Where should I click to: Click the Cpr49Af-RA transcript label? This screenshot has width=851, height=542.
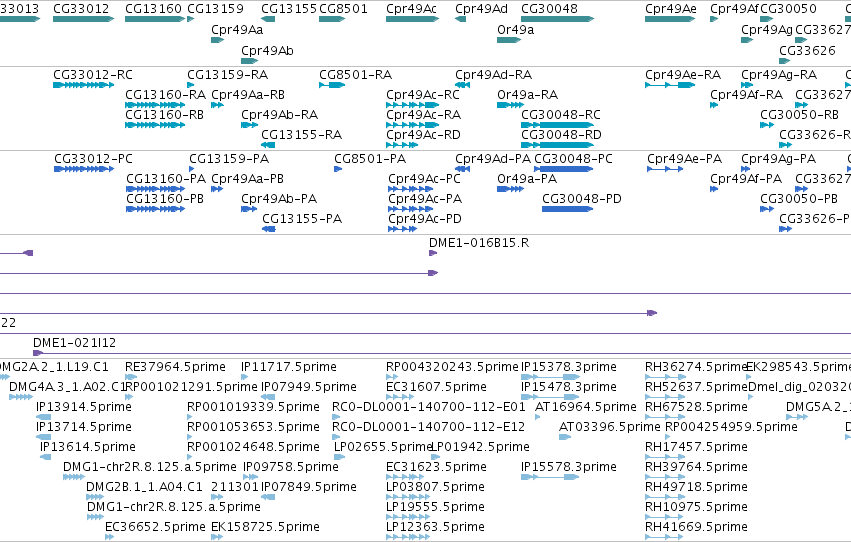[746, 95]
